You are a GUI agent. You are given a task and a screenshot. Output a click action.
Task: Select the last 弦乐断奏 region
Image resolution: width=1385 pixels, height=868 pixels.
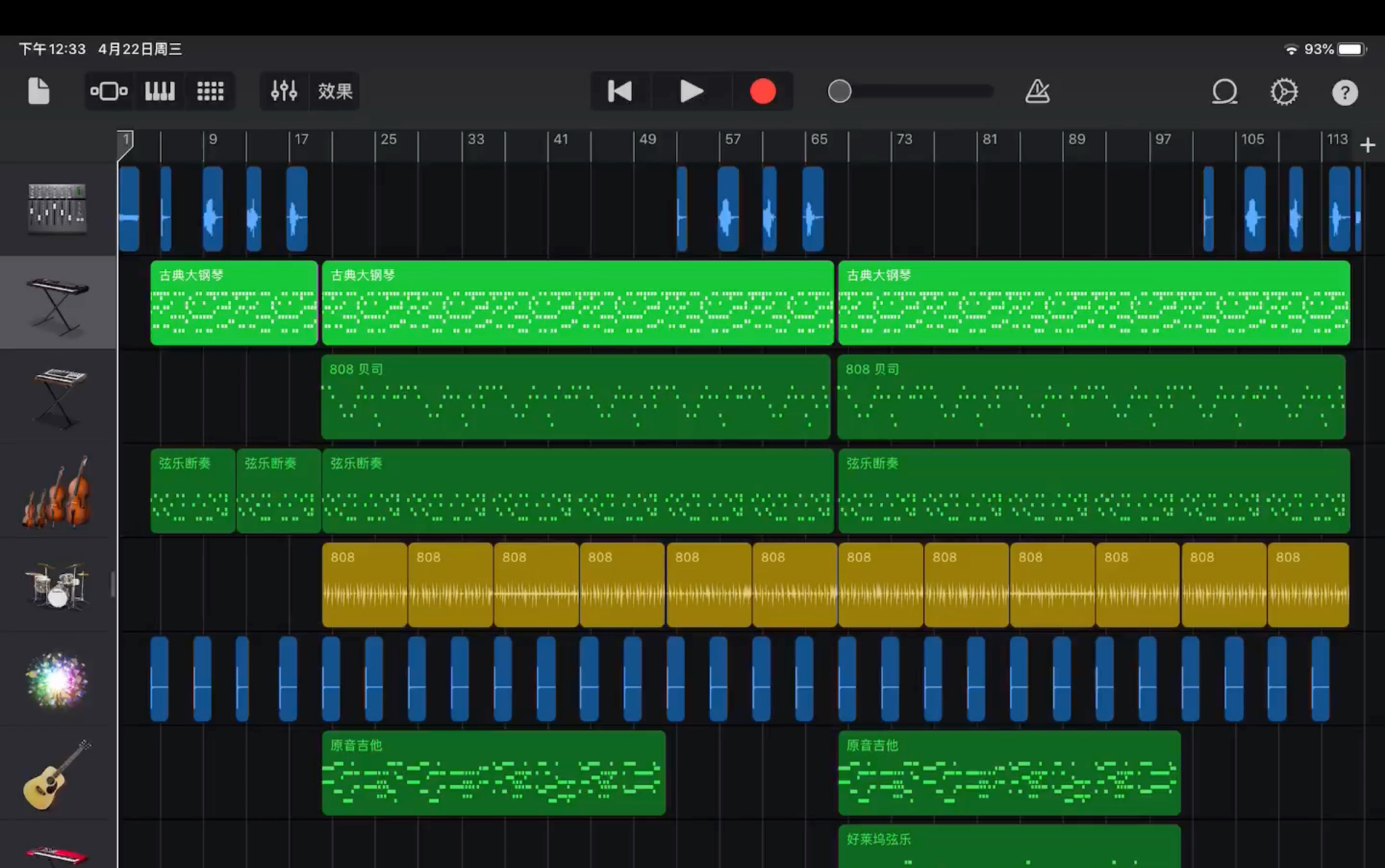pyautogui.click(x=1094, y=491)
